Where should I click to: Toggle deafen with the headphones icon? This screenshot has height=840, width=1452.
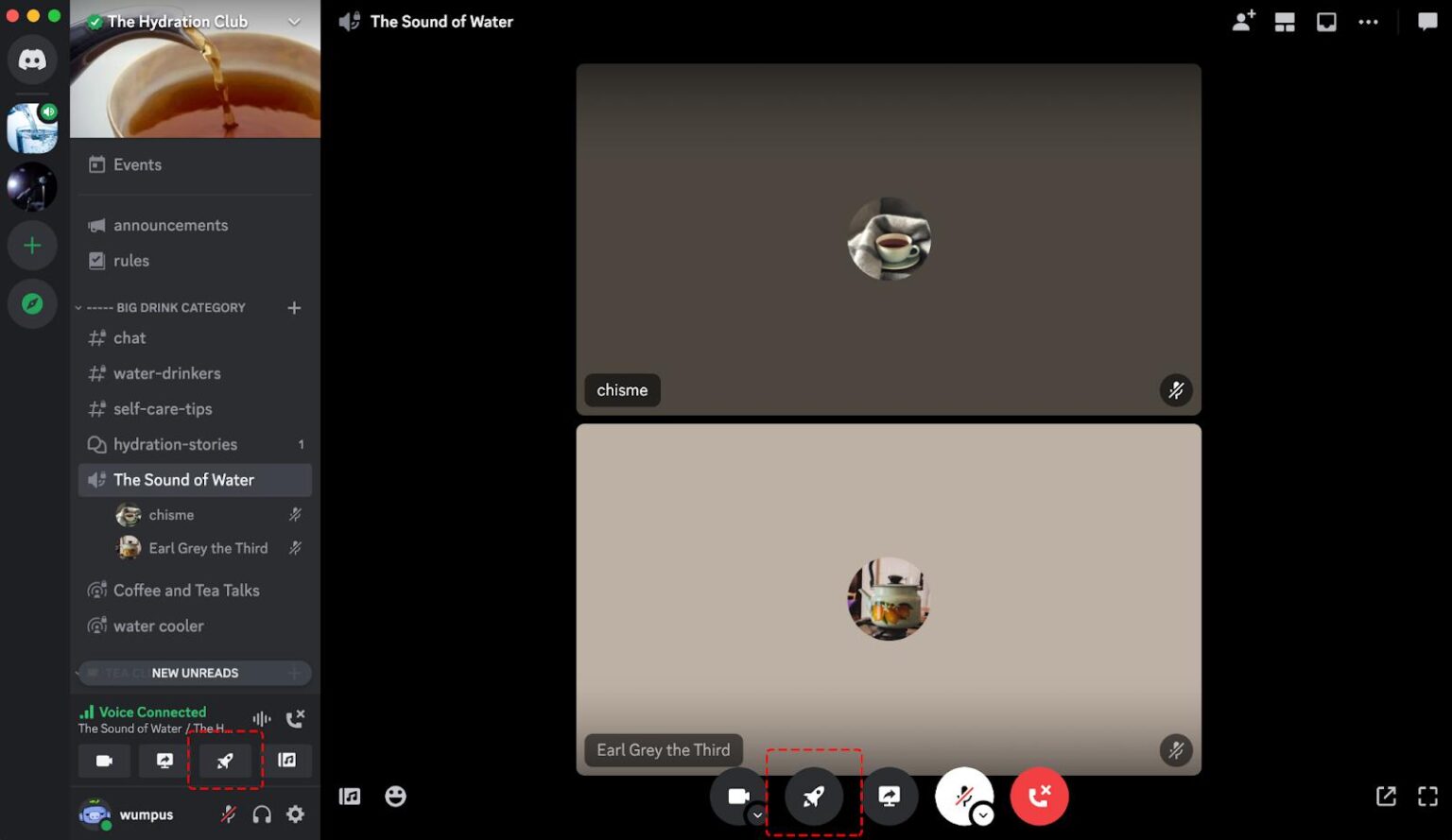coord(262,814)
